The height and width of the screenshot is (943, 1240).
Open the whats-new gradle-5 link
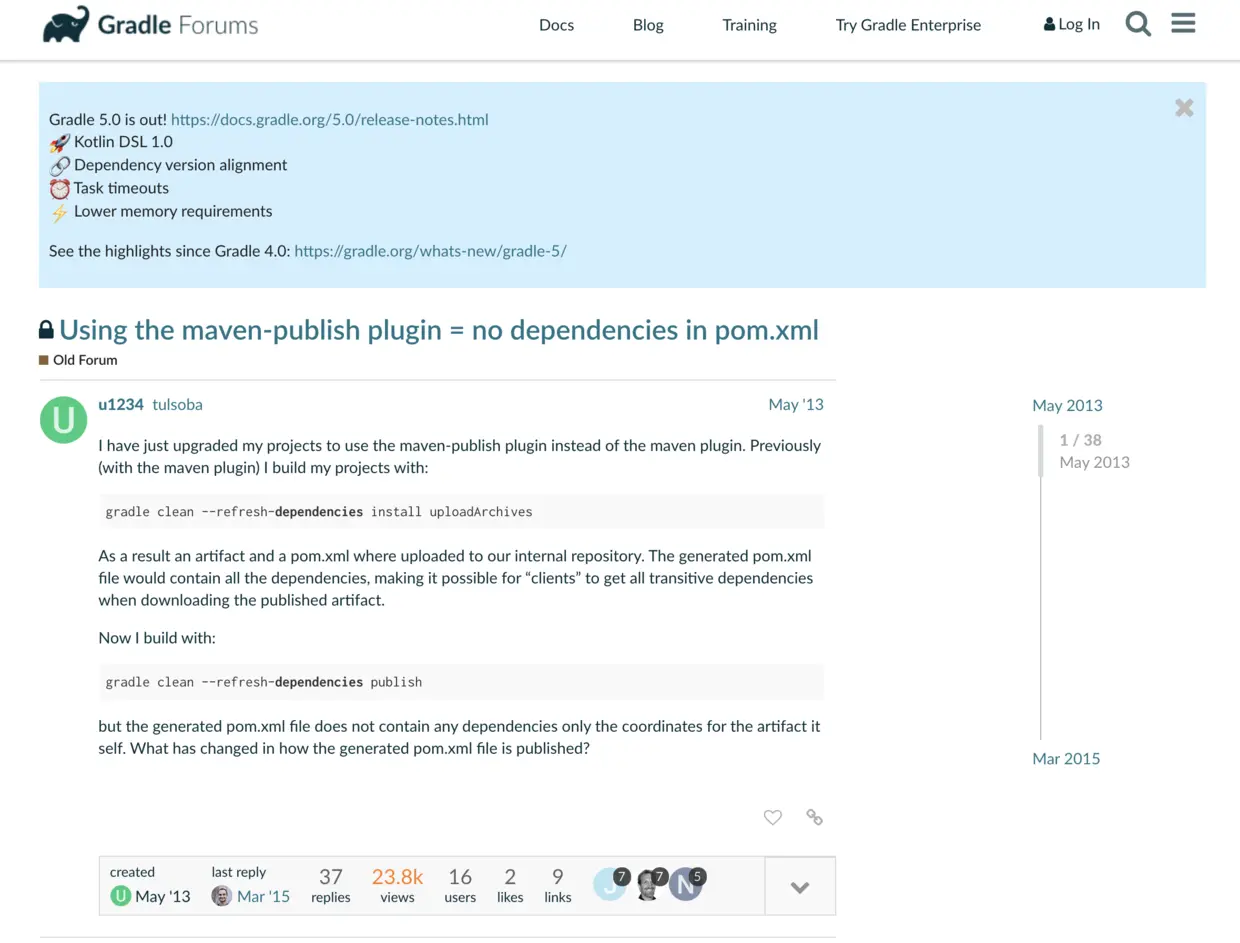click(430, 251)
